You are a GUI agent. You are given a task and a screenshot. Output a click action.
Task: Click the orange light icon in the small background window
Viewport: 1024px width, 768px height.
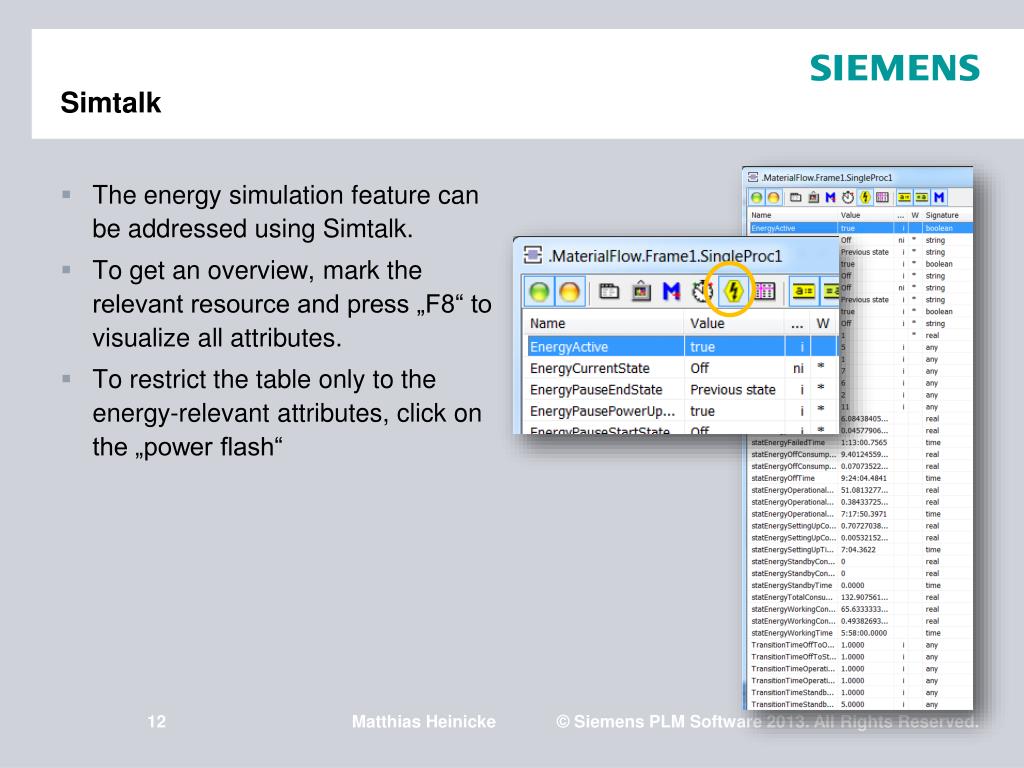coord(773,197)
